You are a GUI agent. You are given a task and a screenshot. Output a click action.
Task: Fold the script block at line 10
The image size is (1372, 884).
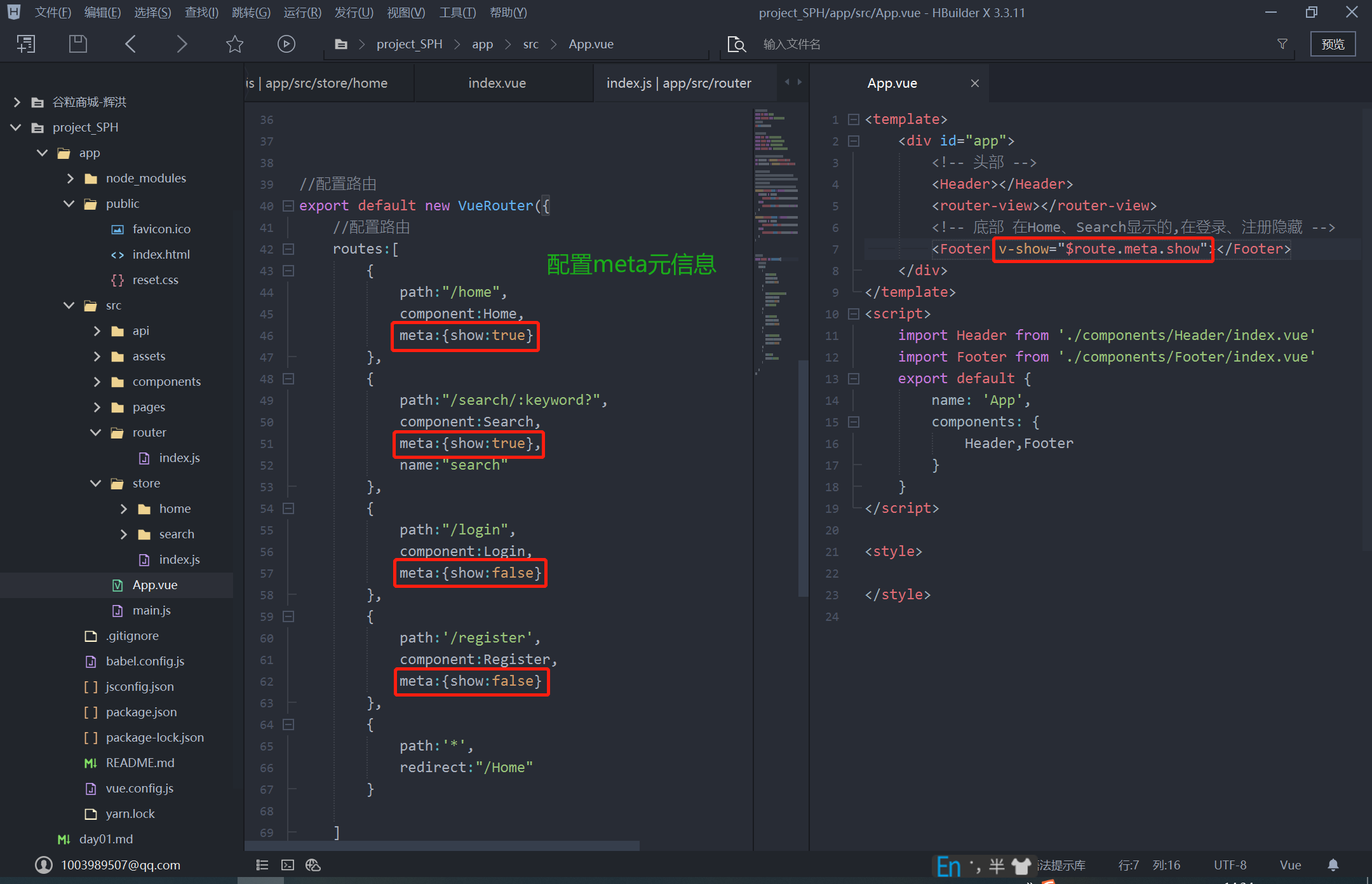tap(854, 314)
